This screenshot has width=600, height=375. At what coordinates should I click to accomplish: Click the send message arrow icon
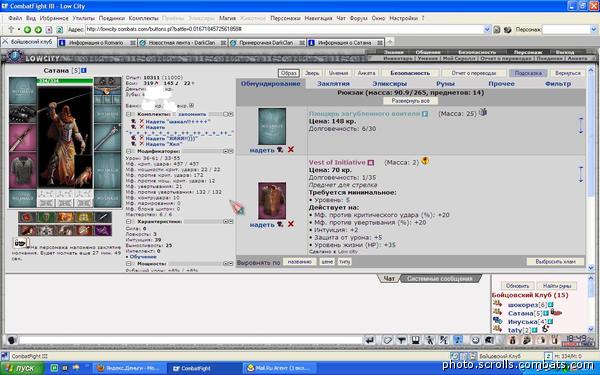[x=370, y=340]
